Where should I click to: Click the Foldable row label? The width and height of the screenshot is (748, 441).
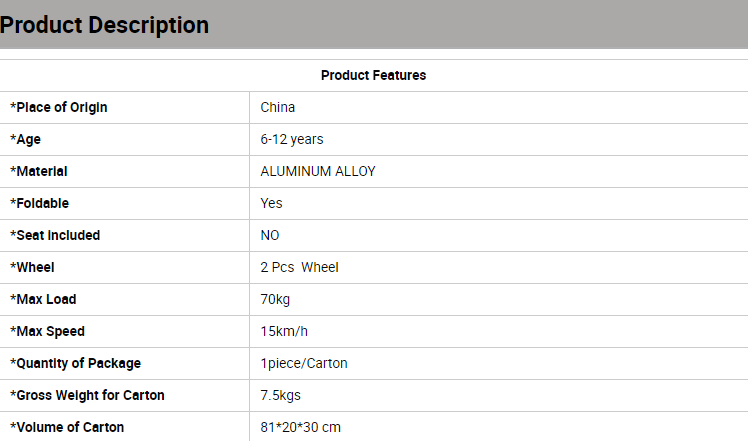click(x=40, y=203)
